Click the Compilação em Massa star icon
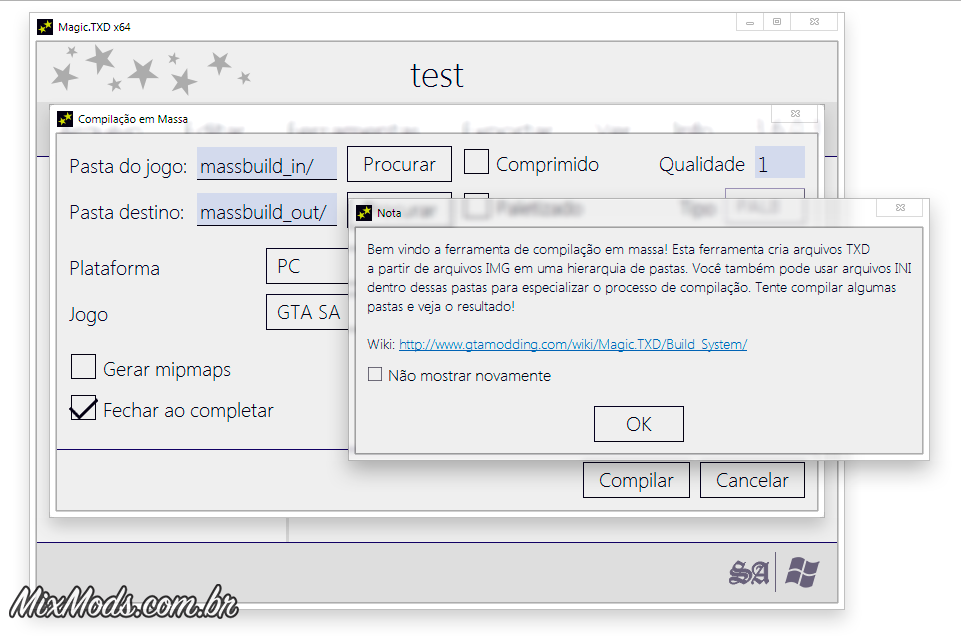 [x=65, y=119]
